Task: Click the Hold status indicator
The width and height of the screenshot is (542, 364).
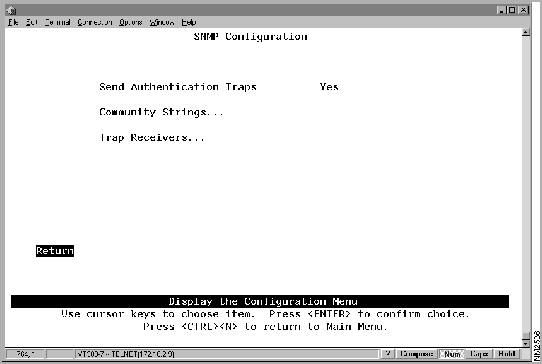Action: (x=507, y=354)
